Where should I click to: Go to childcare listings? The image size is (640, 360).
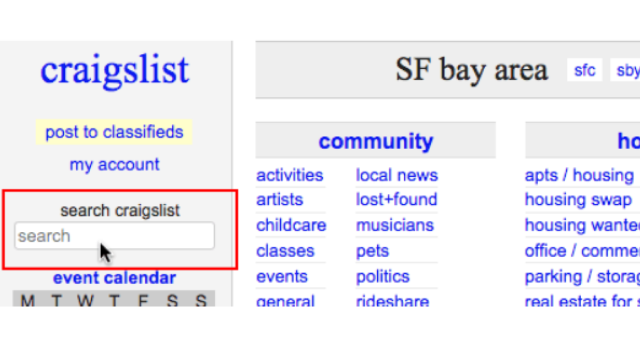[x=291, y=225]
